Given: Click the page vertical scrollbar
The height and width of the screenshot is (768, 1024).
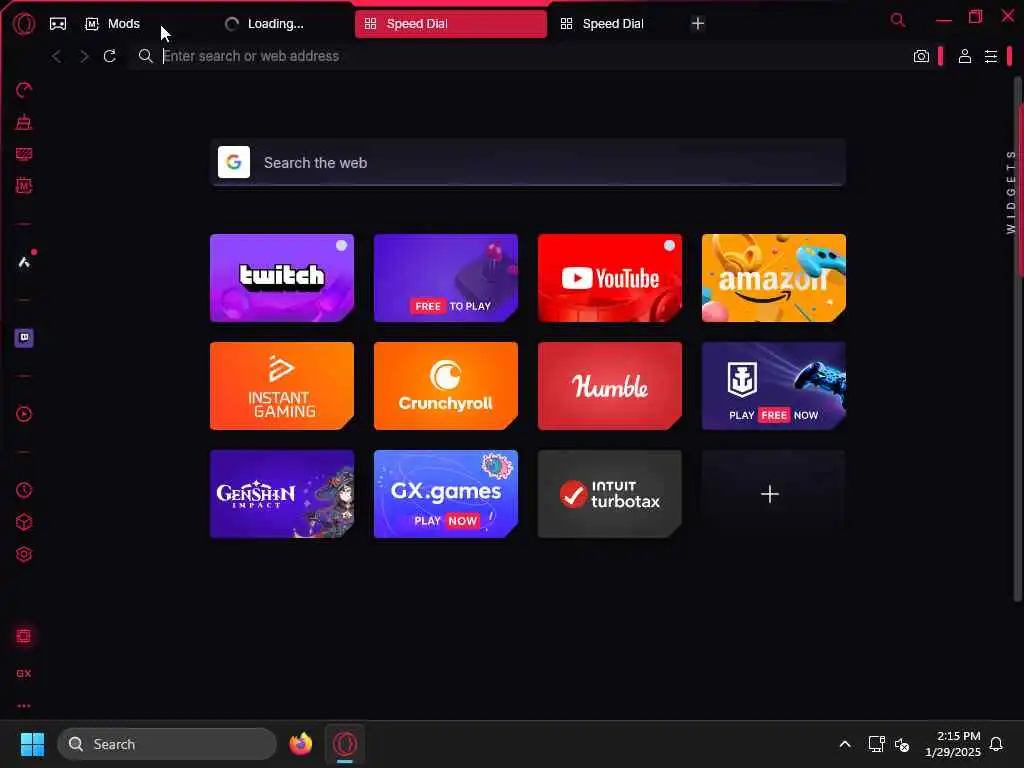Looking at the screenshot, I should point(1018,340).
